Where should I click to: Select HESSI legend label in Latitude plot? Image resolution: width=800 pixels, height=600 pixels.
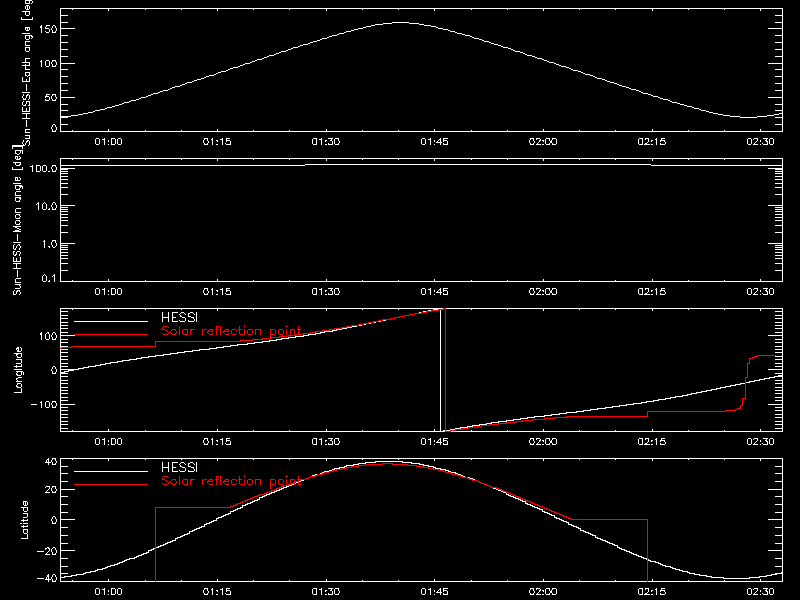tap(179, 467)
